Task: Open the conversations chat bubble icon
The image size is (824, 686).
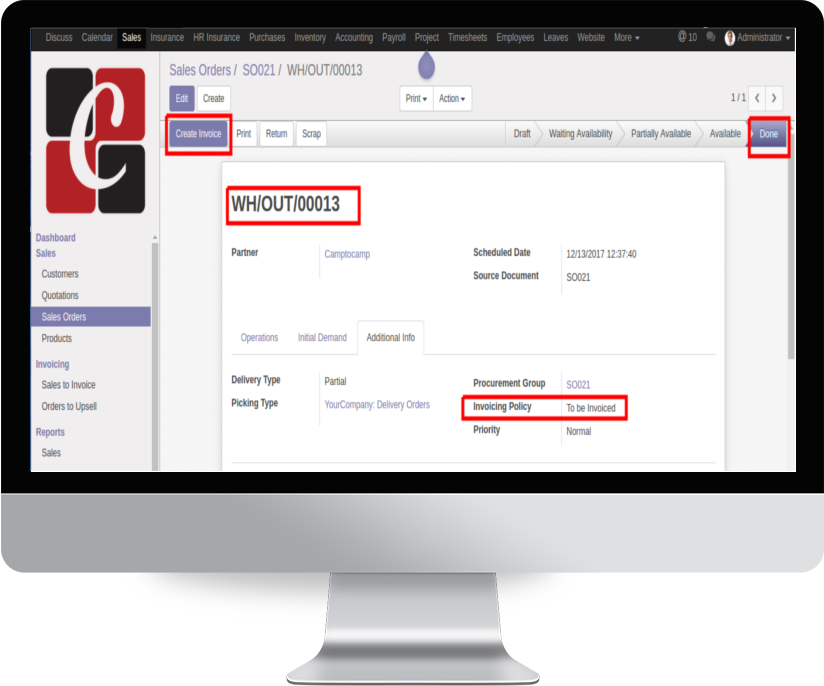Action: pos(710,37)
